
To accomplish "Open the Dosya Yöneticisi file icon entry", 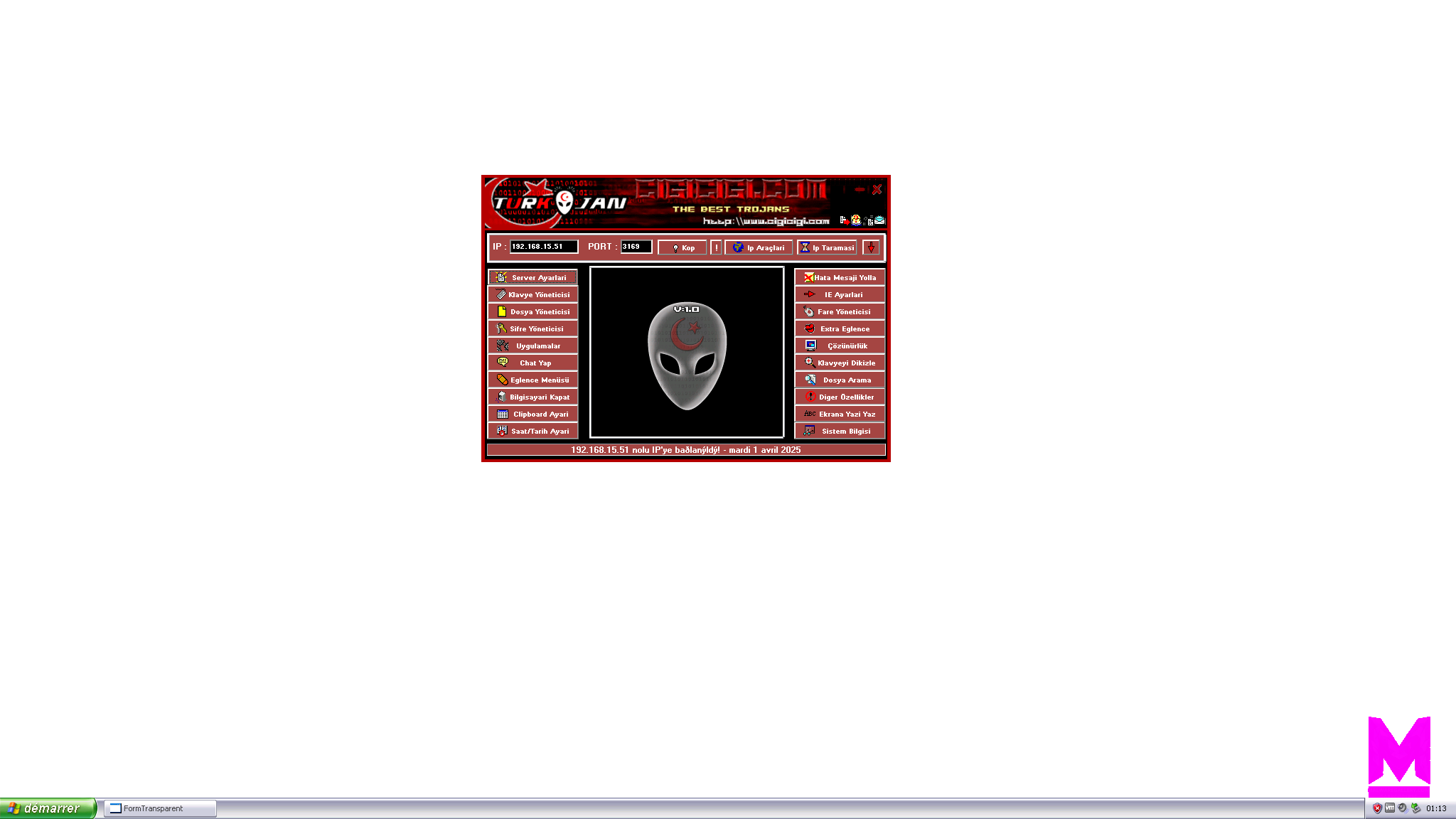I will 532,311.
